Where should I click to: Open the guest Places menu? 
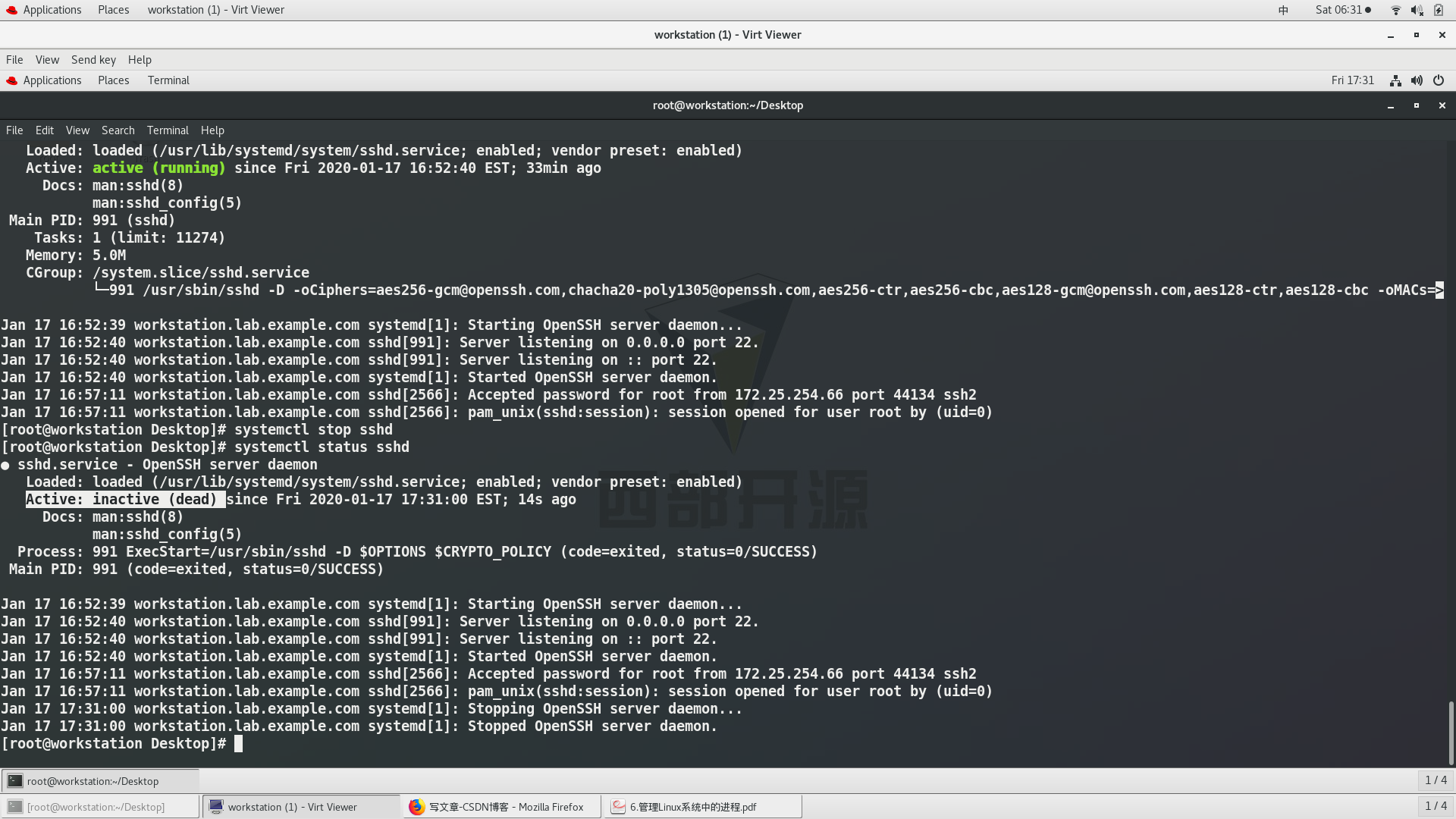(x=113, y=80)
